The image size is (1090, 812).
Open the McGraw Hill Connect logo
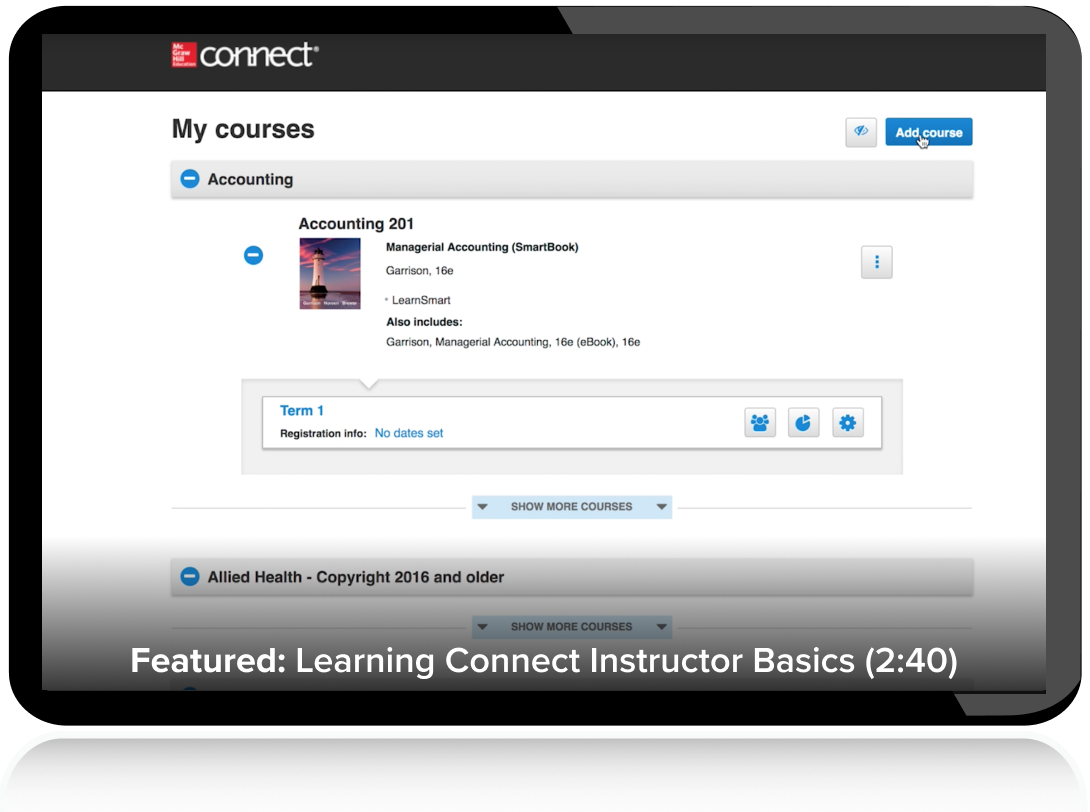(245, 55)
